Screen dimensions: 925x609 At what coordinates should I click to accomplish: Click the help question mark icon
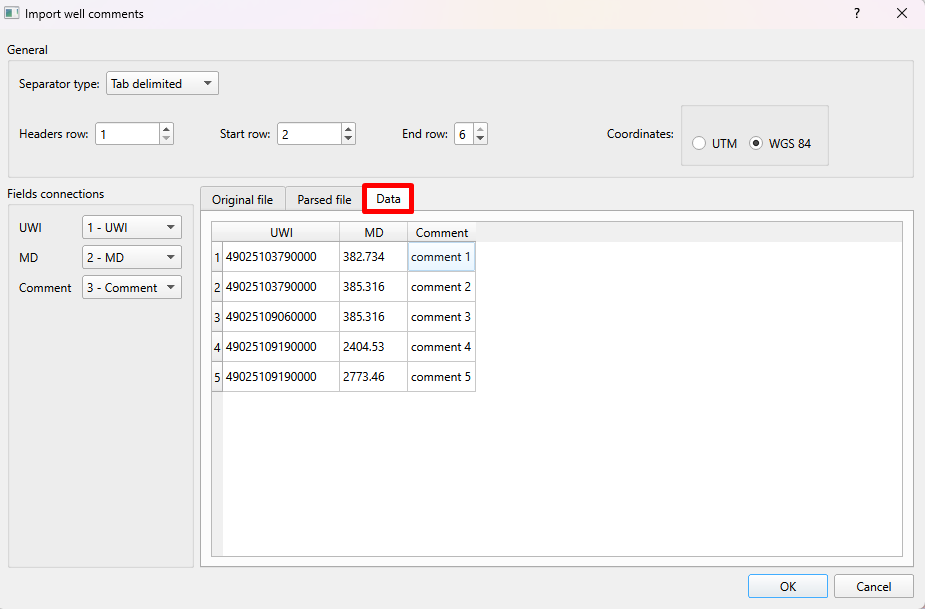coord(857,14)
